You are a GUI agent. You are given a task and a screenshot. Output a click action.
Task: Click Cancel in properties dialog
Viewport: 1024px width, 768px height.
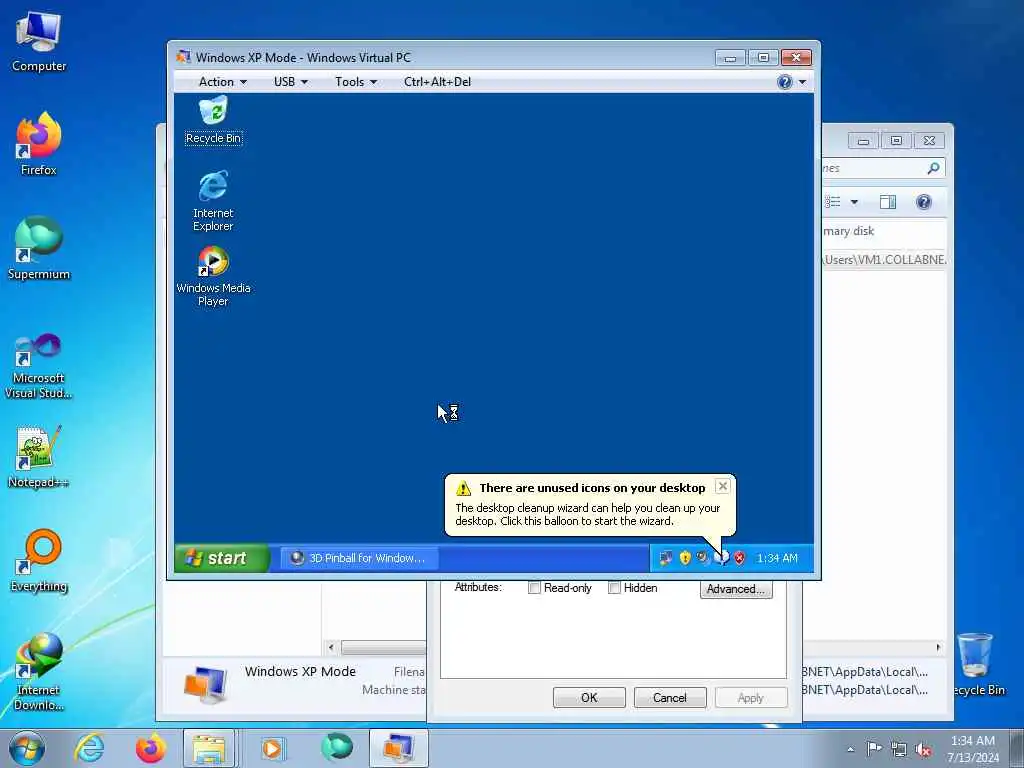pyautogui.click(x=670, y=697)
